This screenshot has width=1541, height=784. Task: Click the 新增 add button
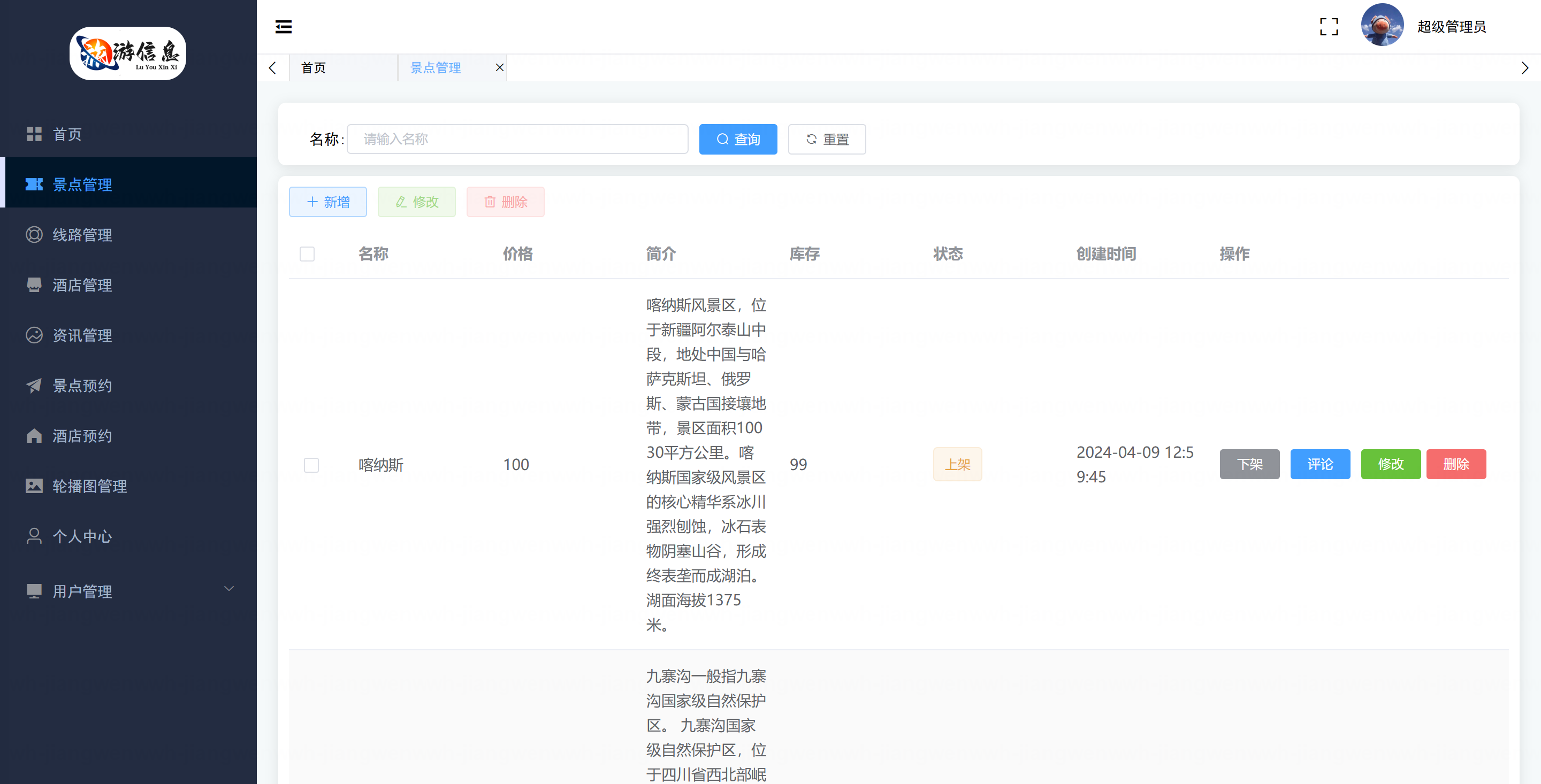327,202
